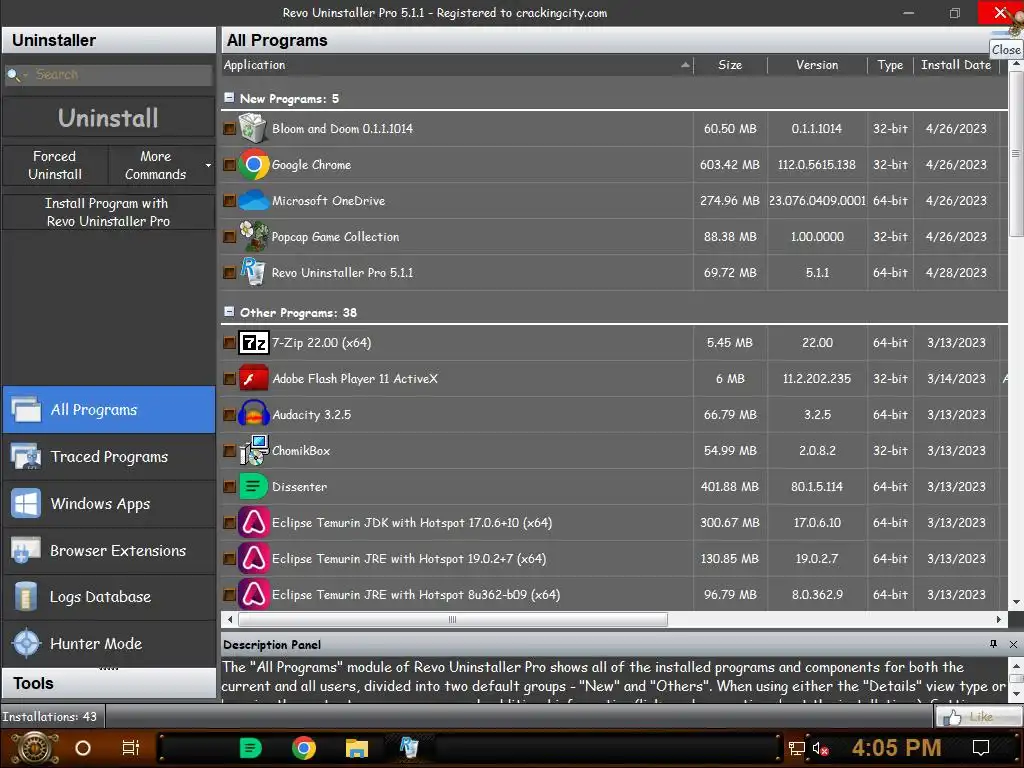The height and width of the screenshot is (768, 1024).
Task: Check the Google Chrome checkbox
Action: (229, 165)
